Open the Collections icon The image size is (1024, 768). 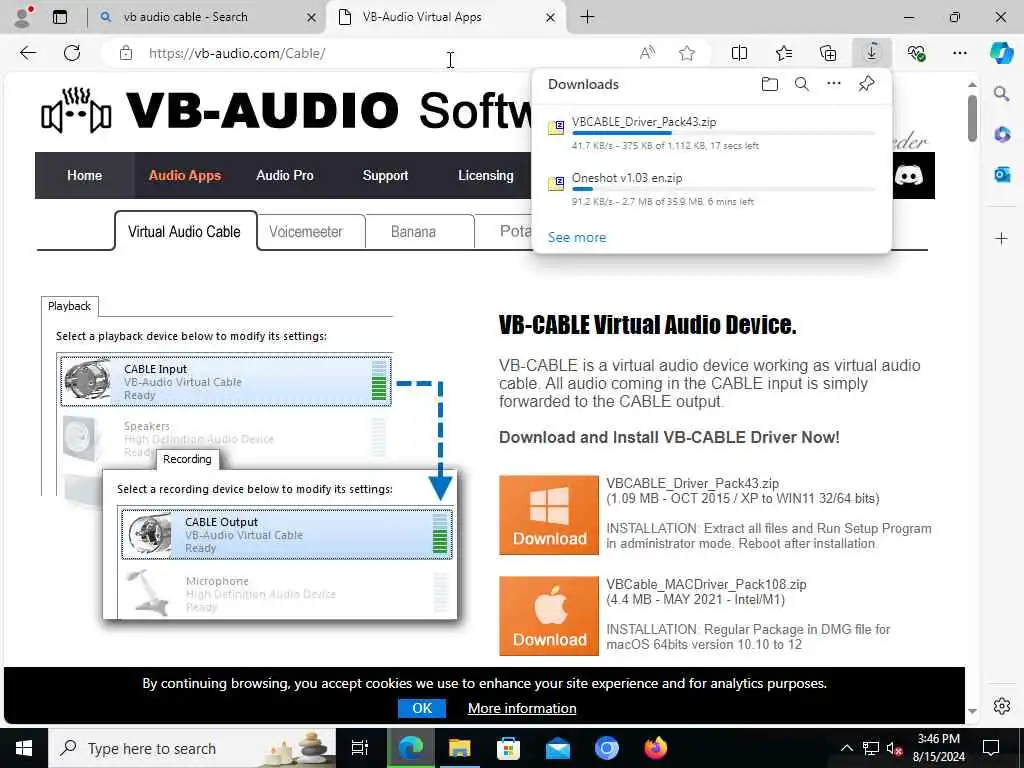point(827,53)
